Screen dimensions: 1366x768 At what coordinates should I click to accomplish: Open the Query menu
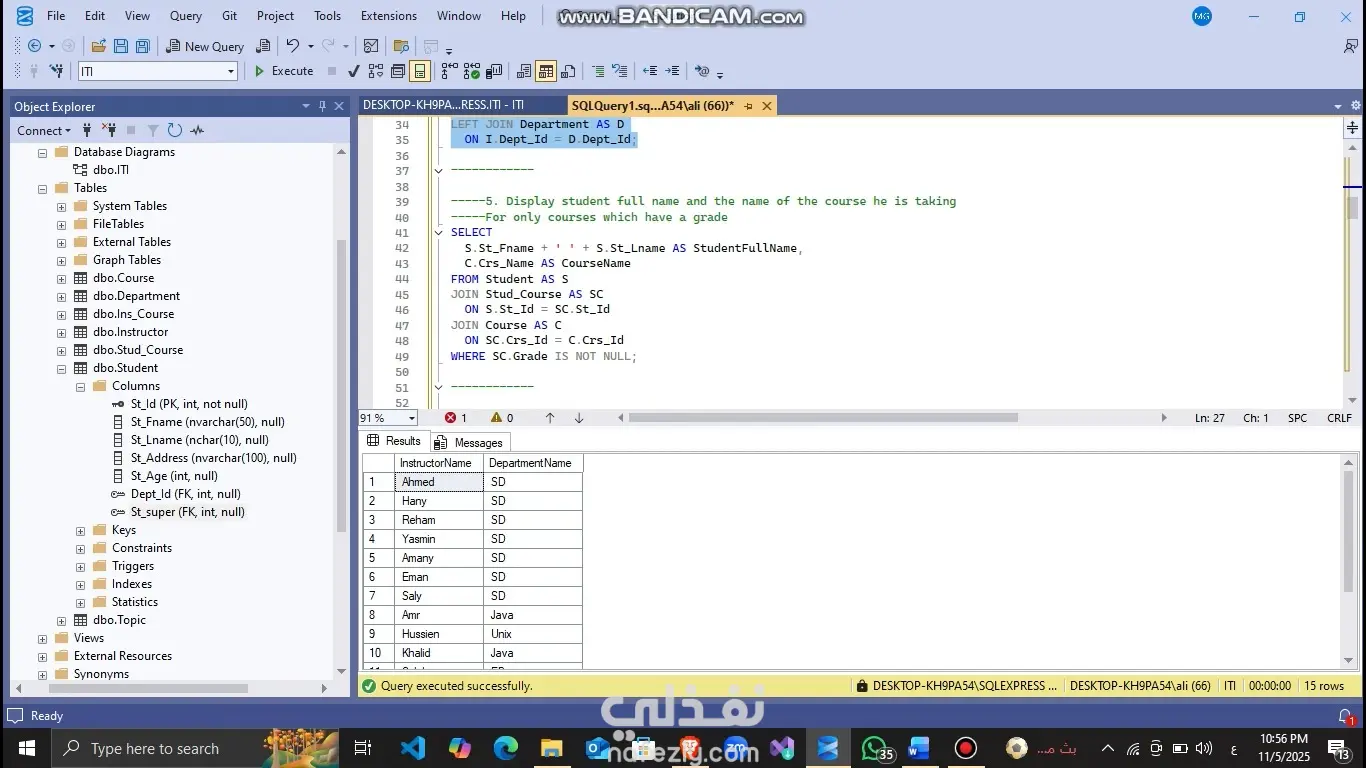pos(185,16)
